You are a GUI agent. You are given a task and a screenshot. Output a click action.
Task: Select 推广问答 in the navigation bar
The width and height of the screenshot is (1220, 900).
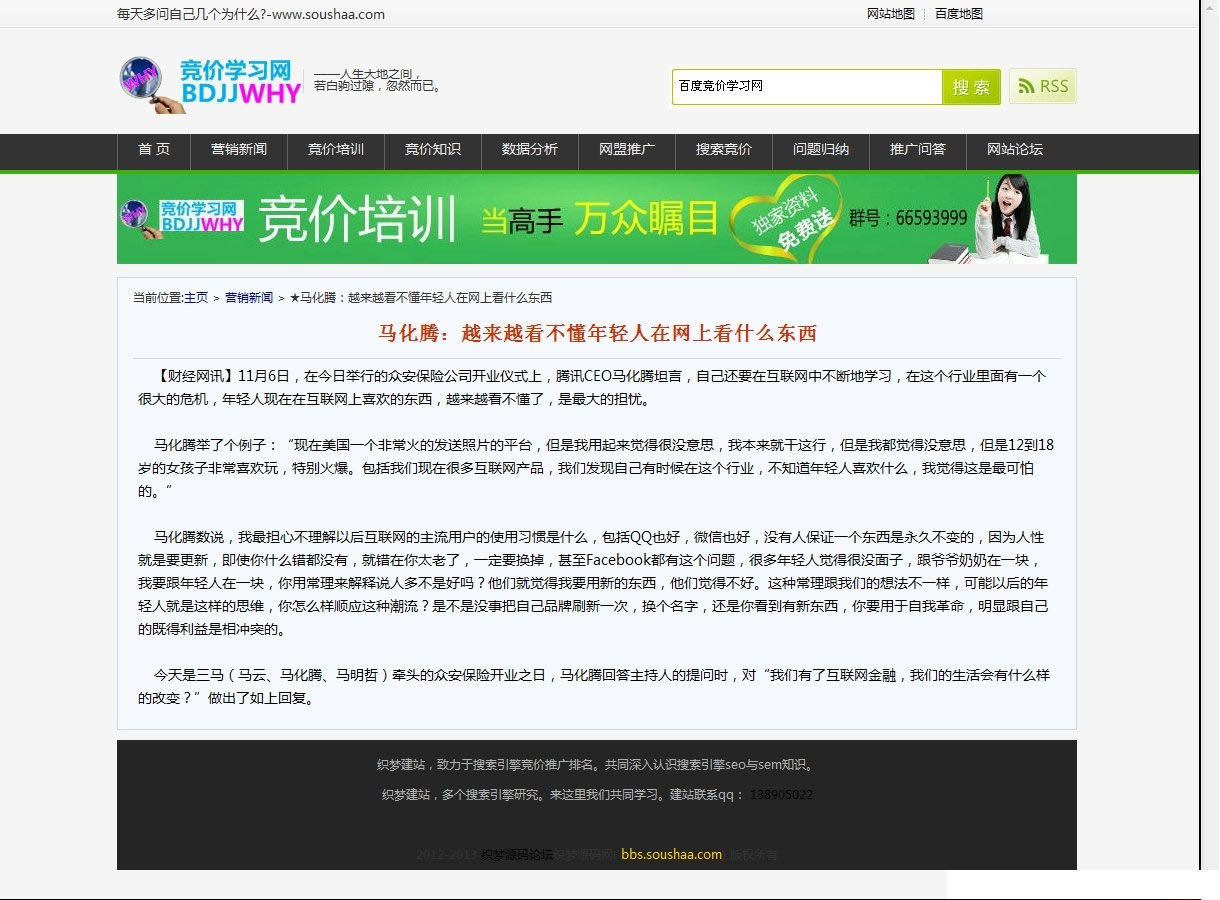pos(918,150)
